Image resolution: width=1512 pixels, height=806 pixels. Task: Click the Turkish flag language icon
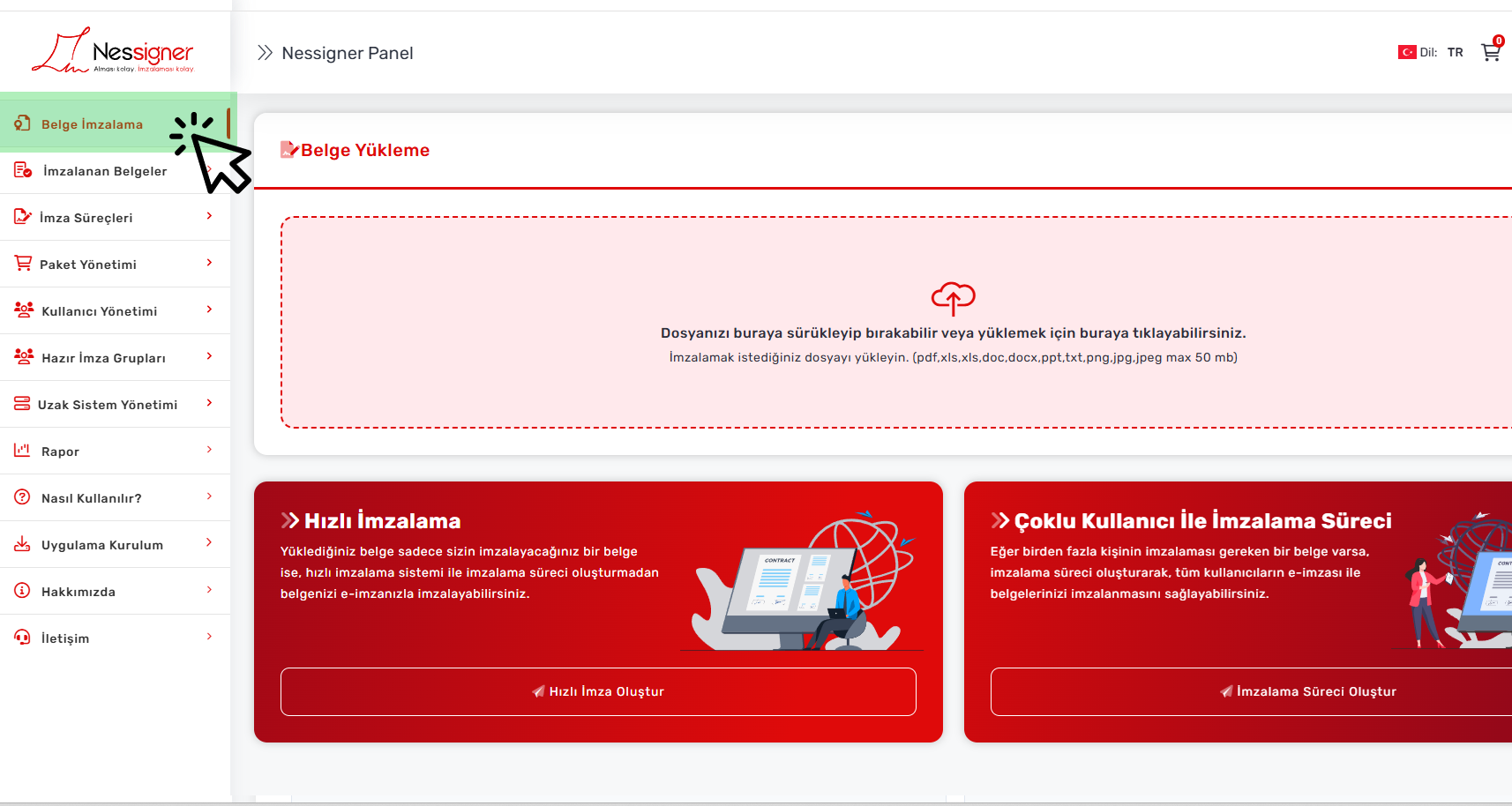click(x=1406, y=52)
